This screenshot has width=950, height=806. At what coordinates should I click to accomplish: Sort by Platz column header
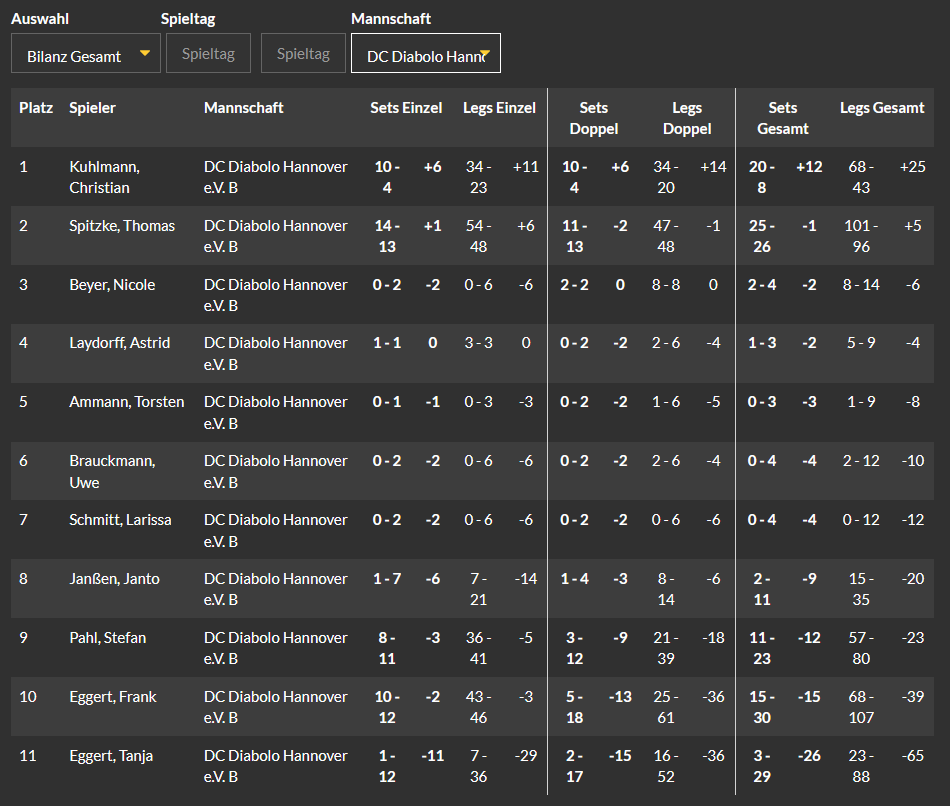pos(36,108)
